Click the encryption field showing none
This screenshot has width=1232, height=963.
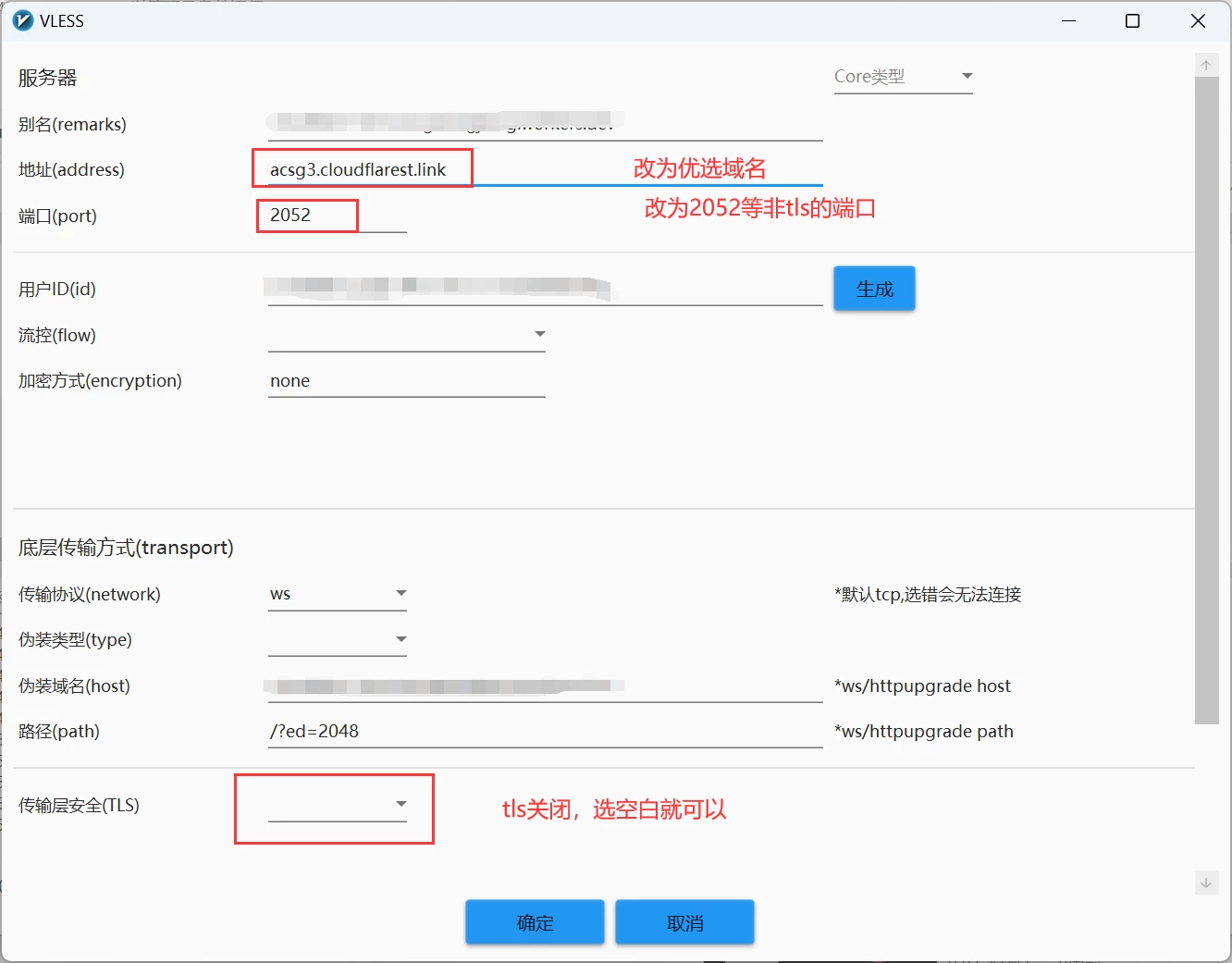click(x=407, y=381)
